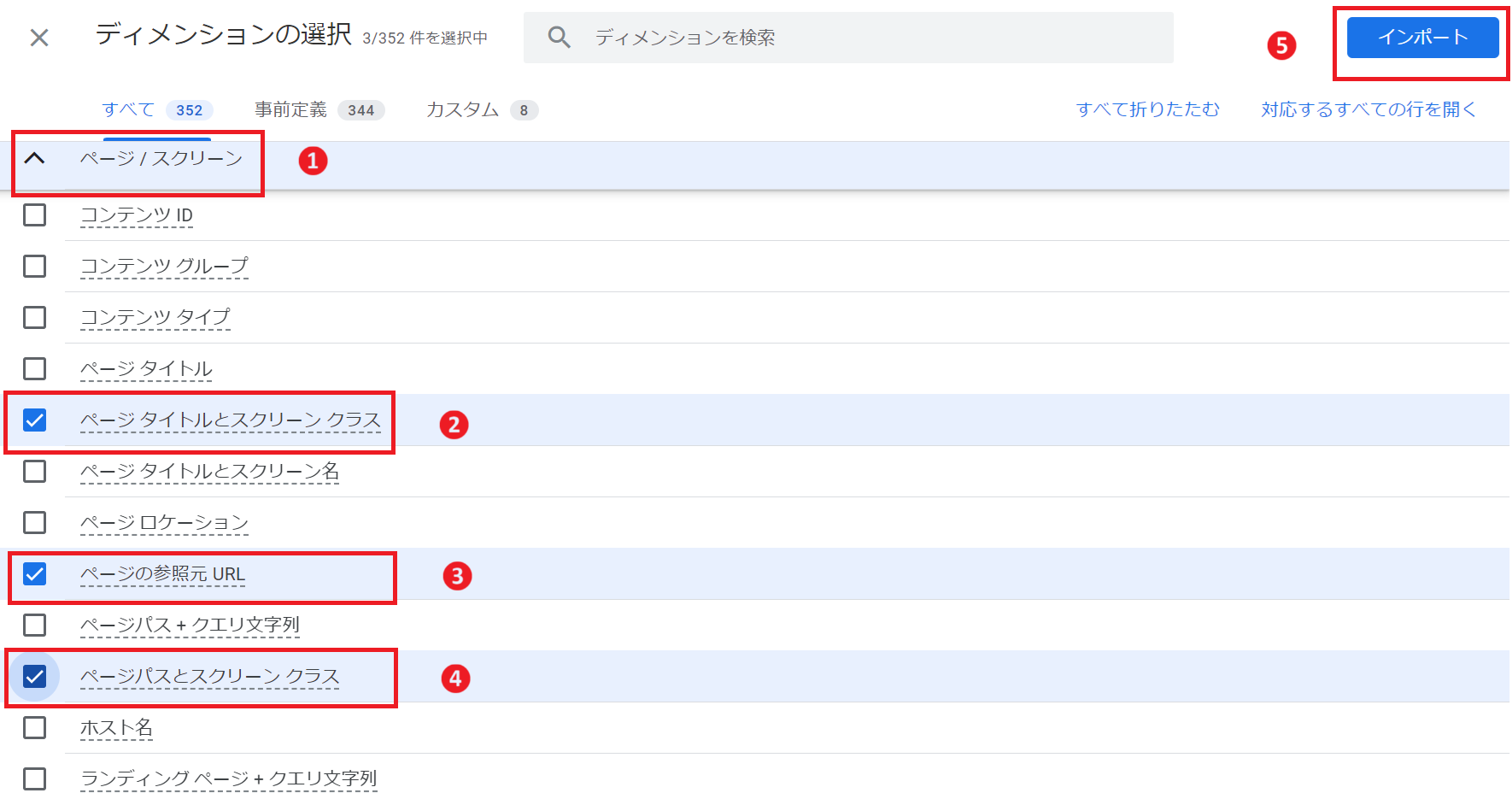Click the 344 count badge
1512x793 pixels.
coord(361,110)
